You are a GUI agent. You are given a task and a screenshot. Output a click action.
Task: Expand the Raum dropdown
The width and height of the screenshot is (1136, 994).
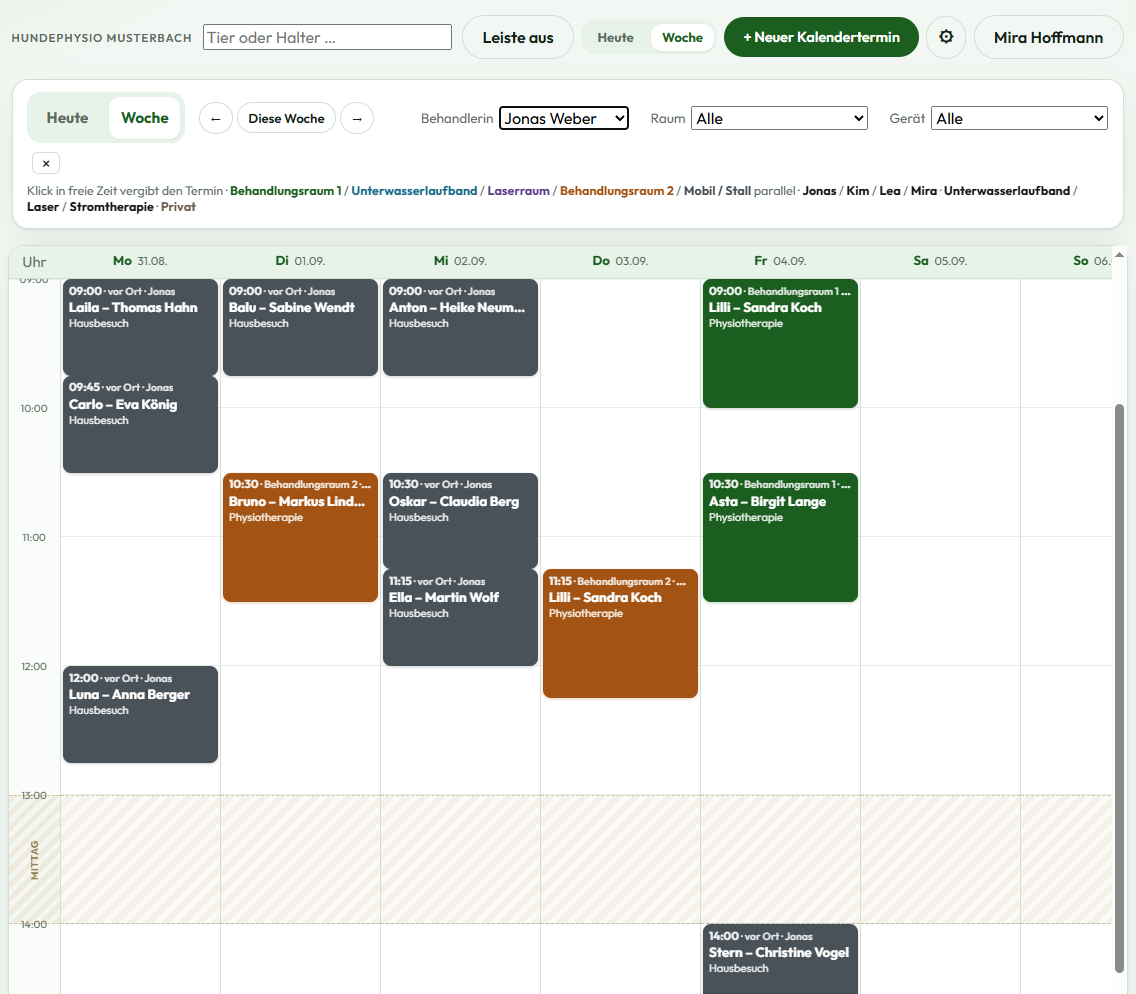779,118
